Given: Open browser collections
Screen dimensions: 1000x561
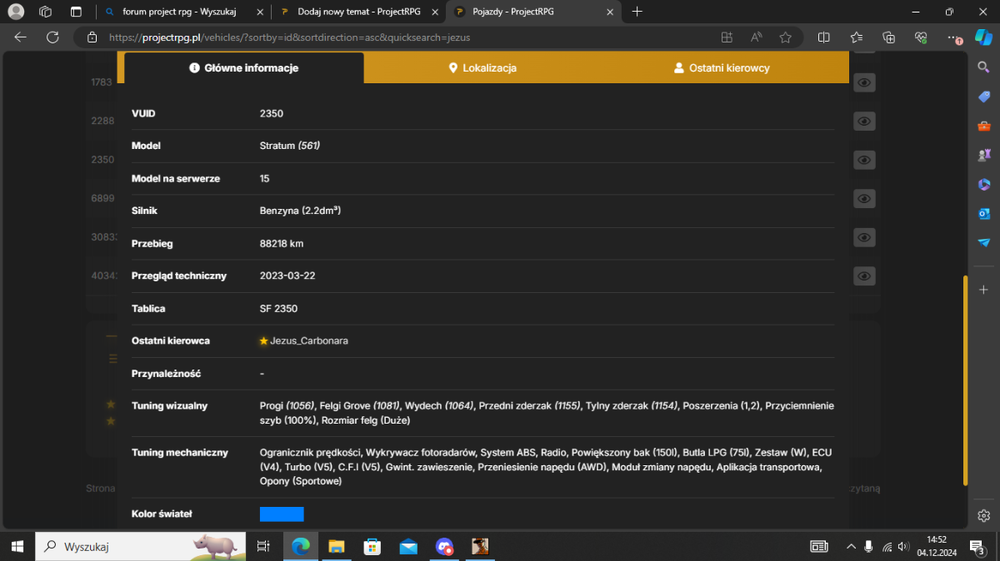Looking at the screenshot, I should [888, 38].
